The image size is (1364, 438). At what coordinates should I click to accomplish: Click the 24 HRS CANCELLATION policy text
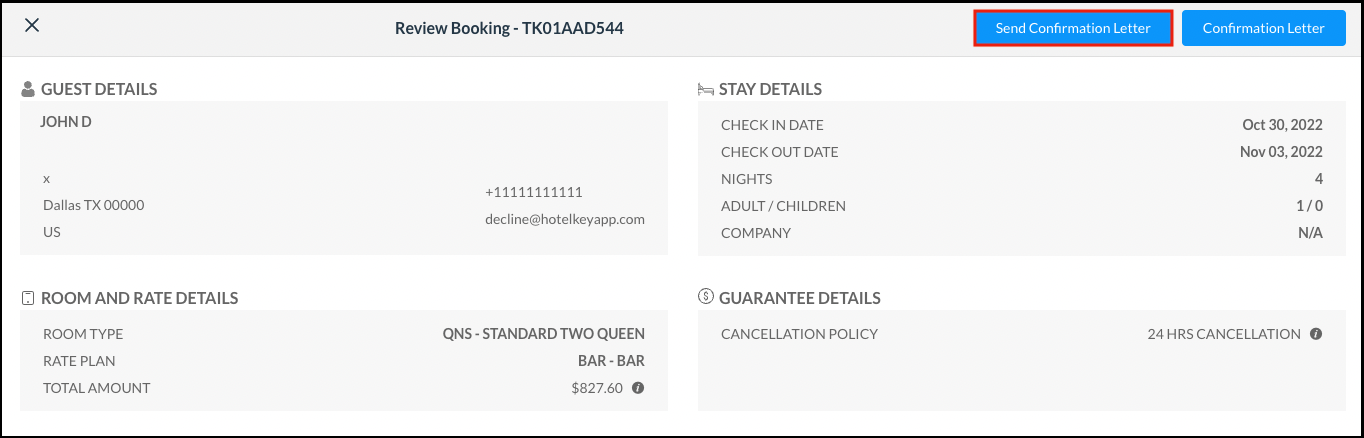1224,334
